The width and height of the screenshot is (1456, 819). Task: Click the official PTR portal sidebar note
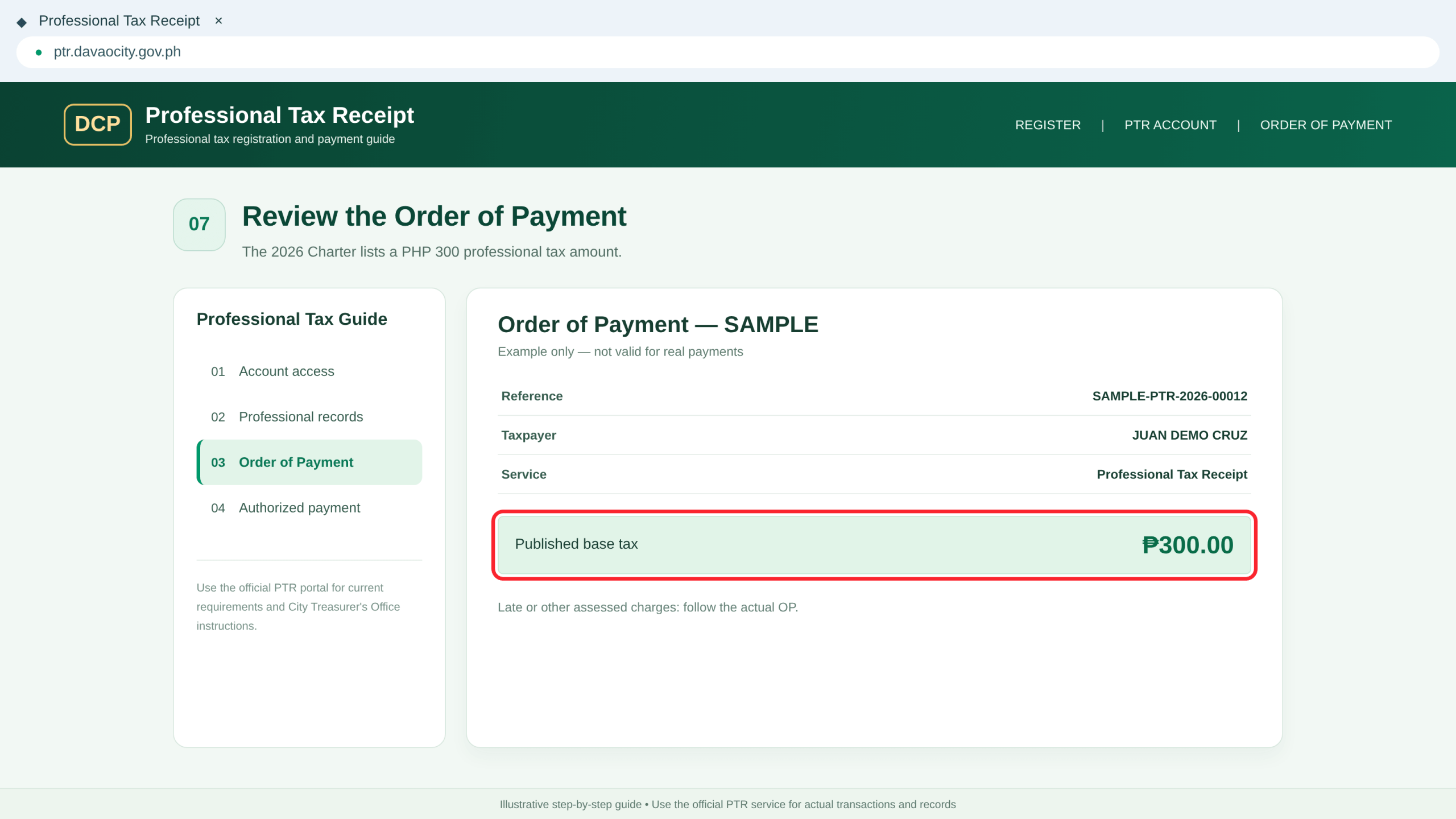(298, 607)
